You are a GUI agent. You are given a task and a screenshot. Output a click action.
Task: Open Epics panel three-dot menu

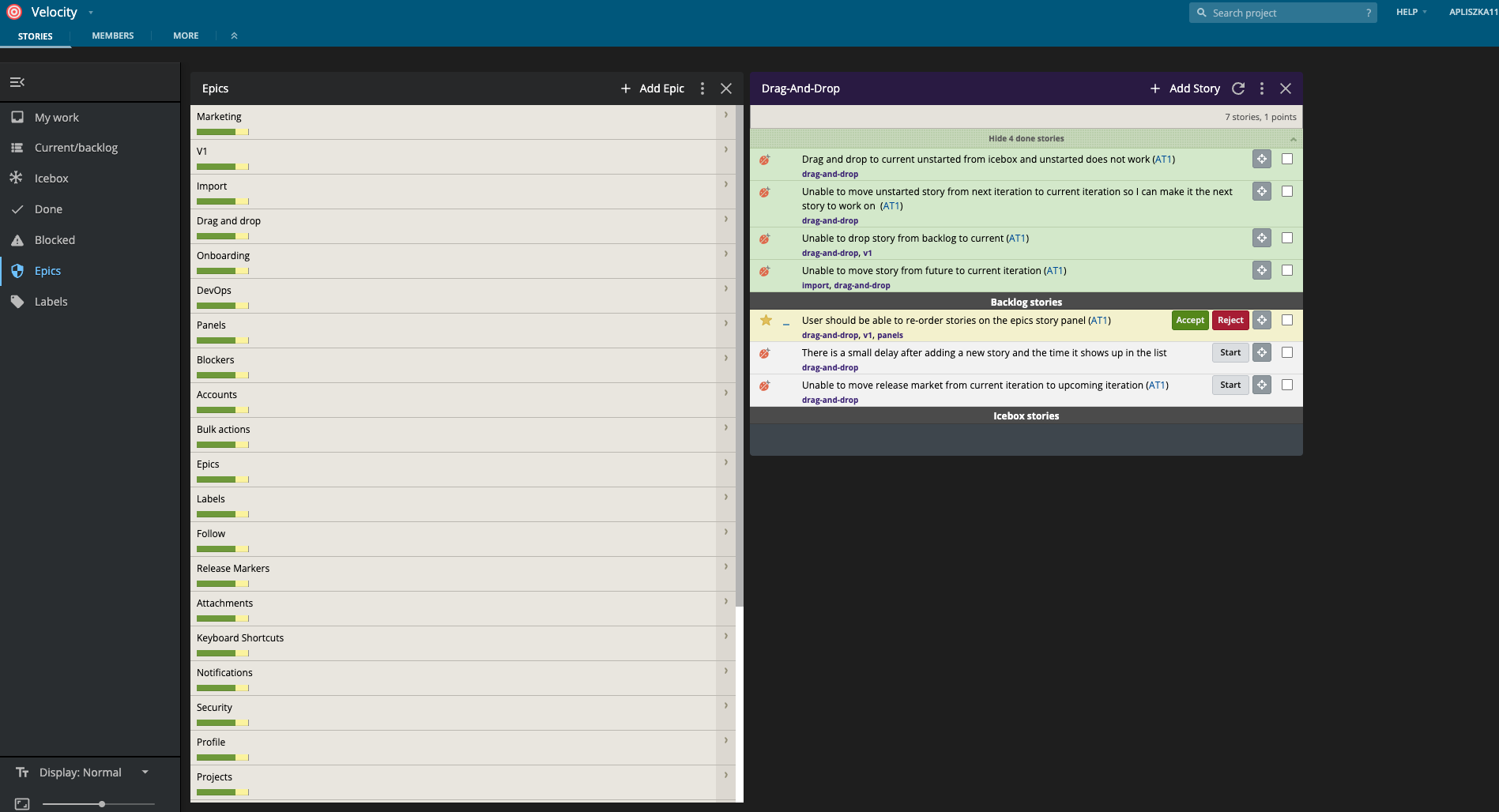point(702,88)
